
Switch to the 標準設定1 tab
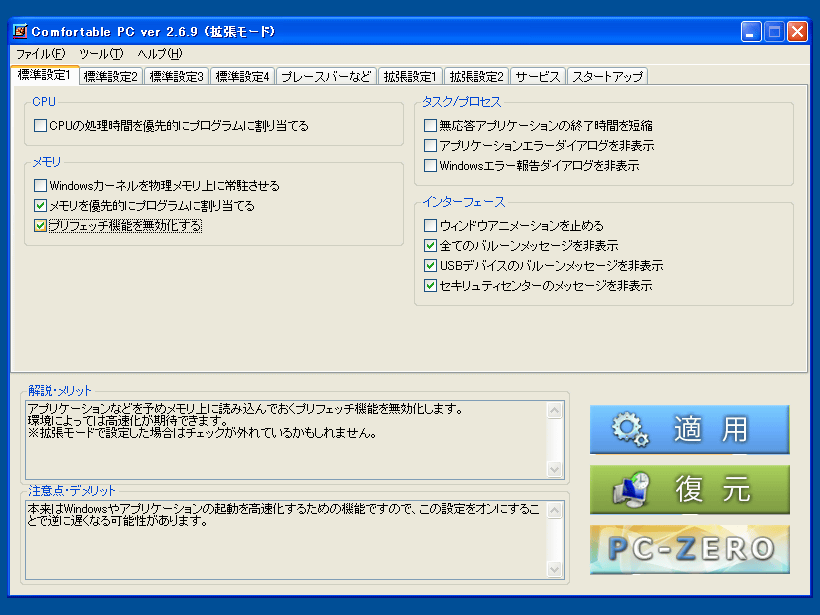click(44, 75)
